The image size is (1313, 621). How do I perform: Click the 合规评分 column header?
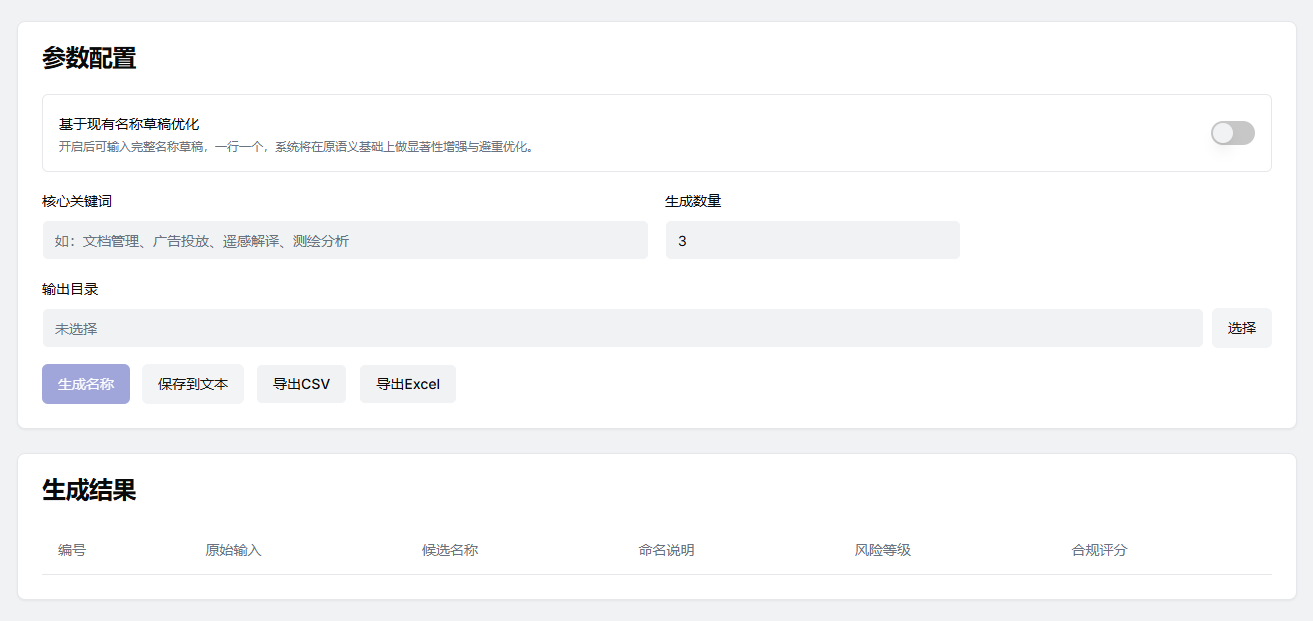1100,550
